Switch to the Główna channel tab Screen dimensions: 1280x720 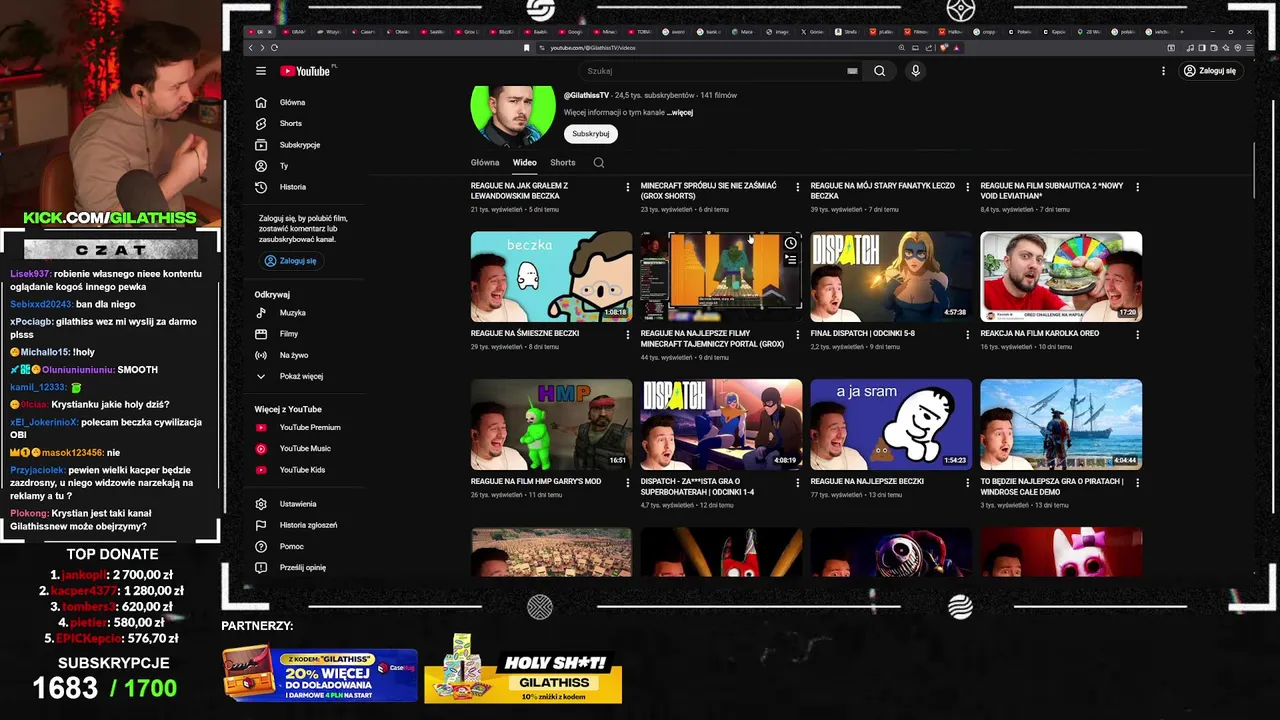485,162
